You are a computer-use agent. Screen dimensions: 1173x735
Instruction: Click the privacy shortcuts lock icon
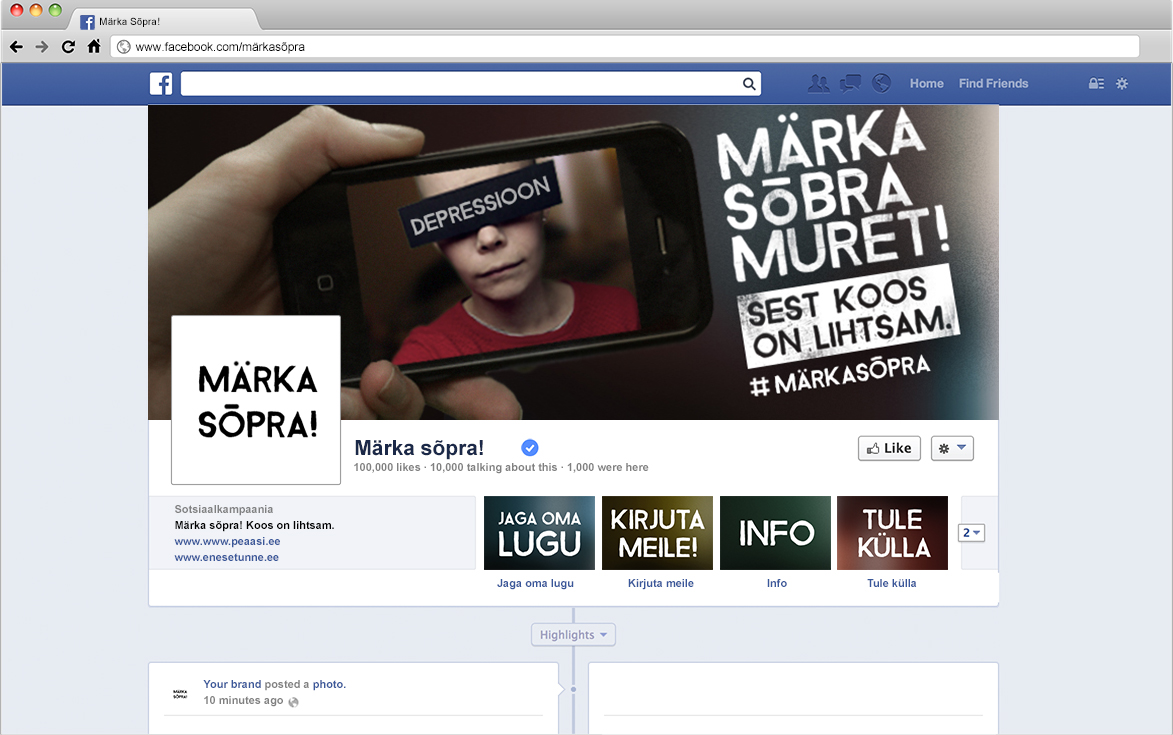(1096, 84)
